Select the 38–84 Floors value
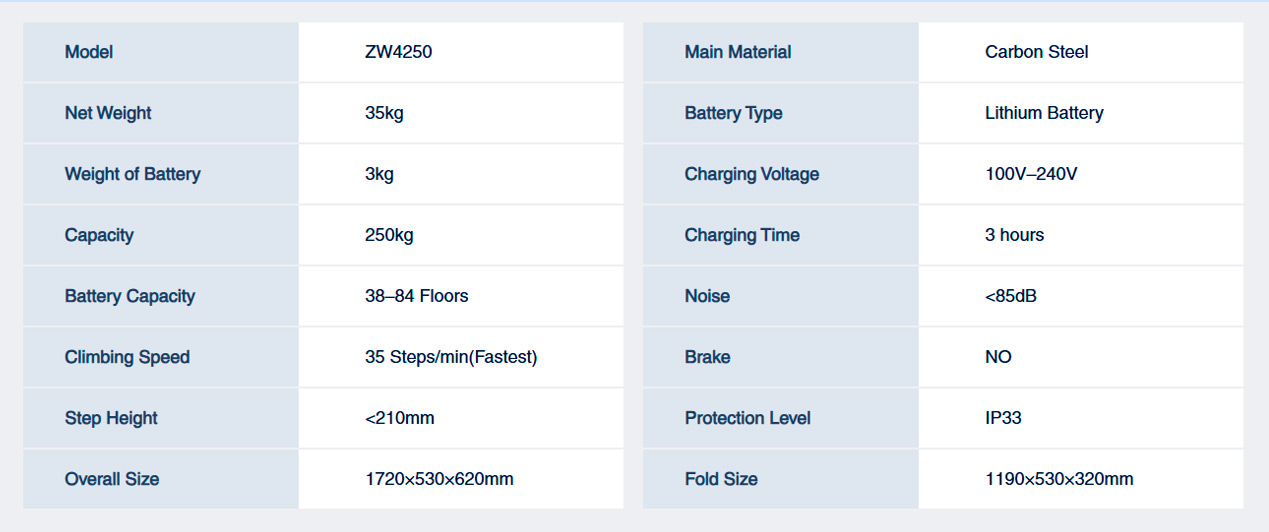The height and width of the screenshot is (532, 1269). (x=417, y=296)
